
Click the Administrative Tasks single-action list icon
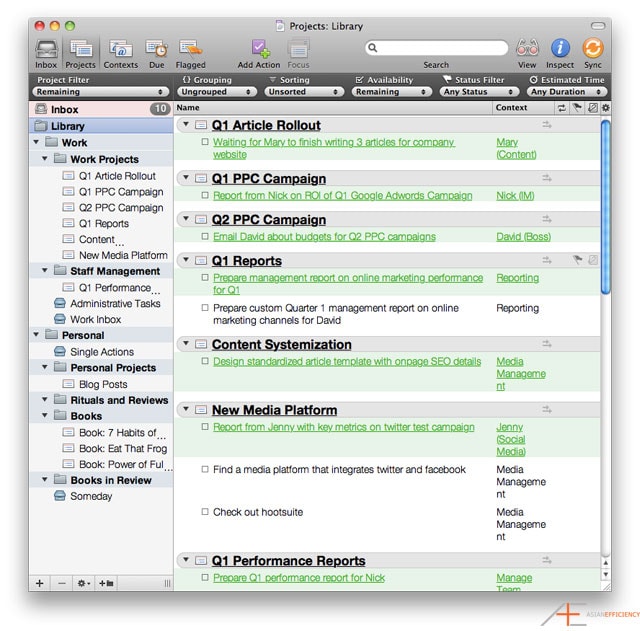coord(60,303)
